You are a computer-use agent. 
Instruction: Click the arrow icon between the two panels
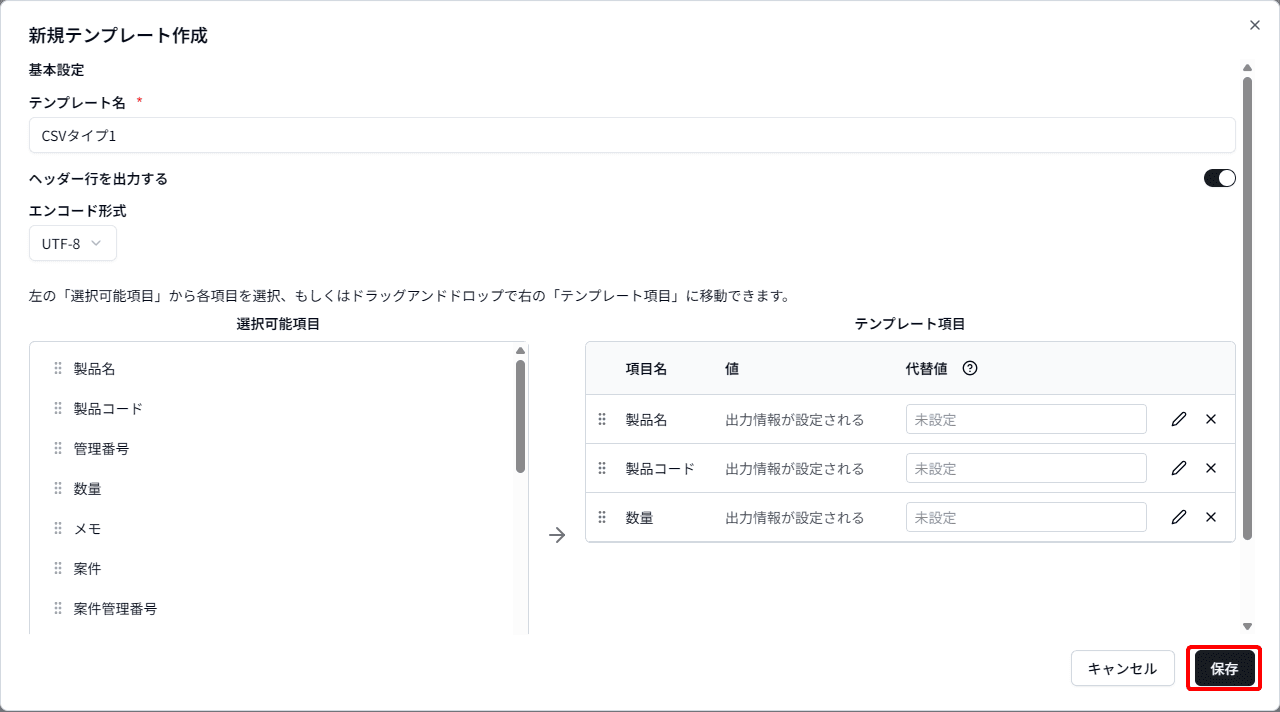557,536
